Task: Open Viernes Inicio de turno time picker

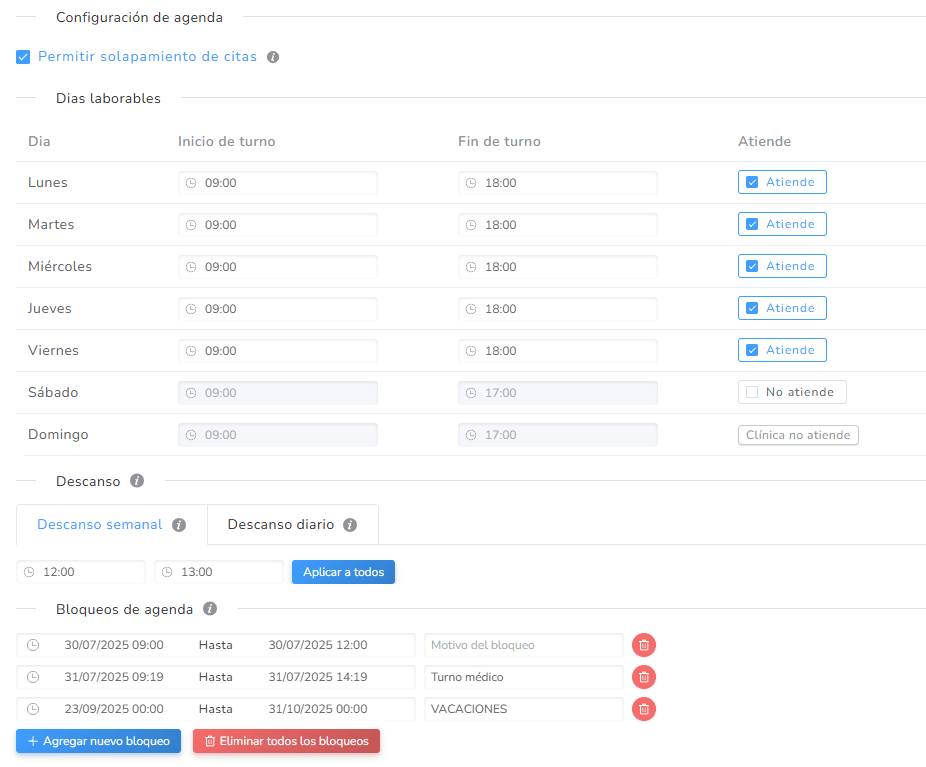Action: coord(278,351)
